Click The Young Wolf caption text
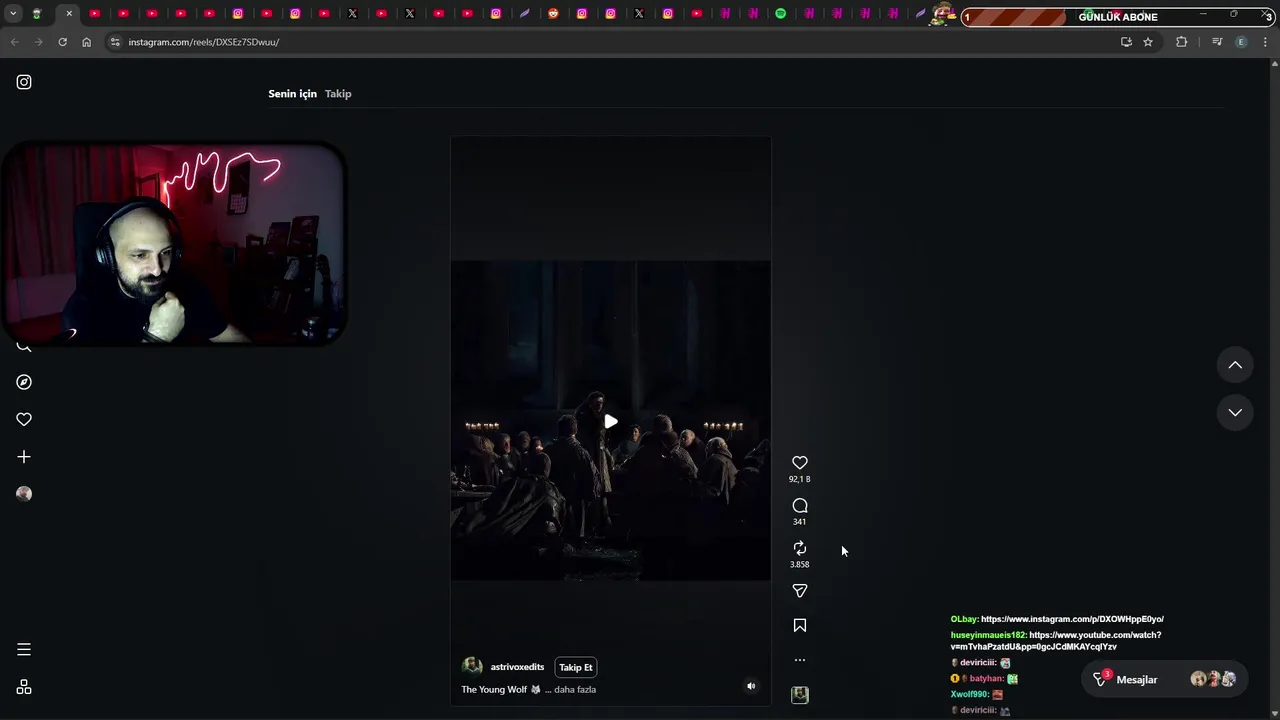 point(494,690)
